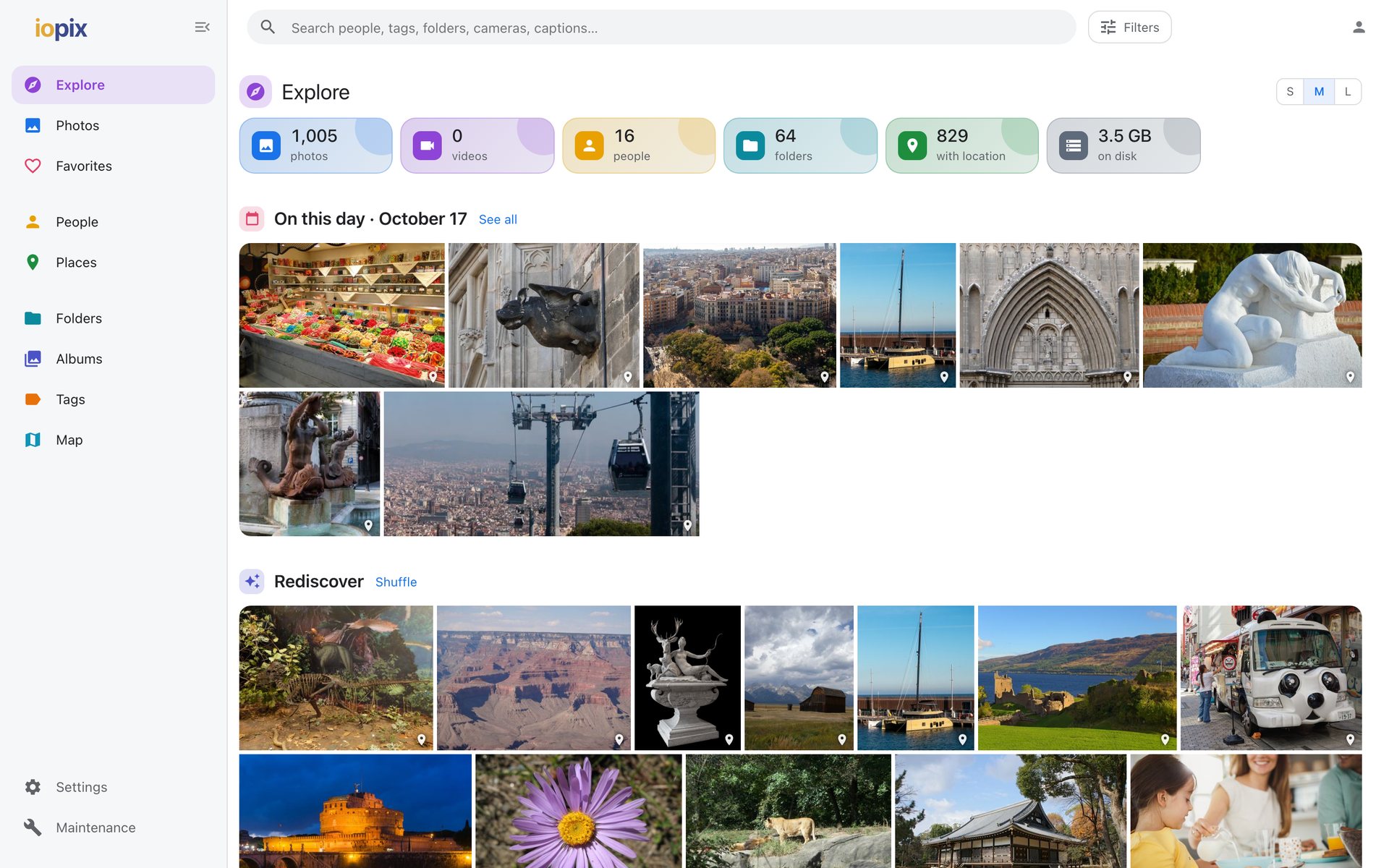The width and height of the screenshot is (1389, 868).
Task: Click the Favorites heart icon
Action: pos(33,166)
